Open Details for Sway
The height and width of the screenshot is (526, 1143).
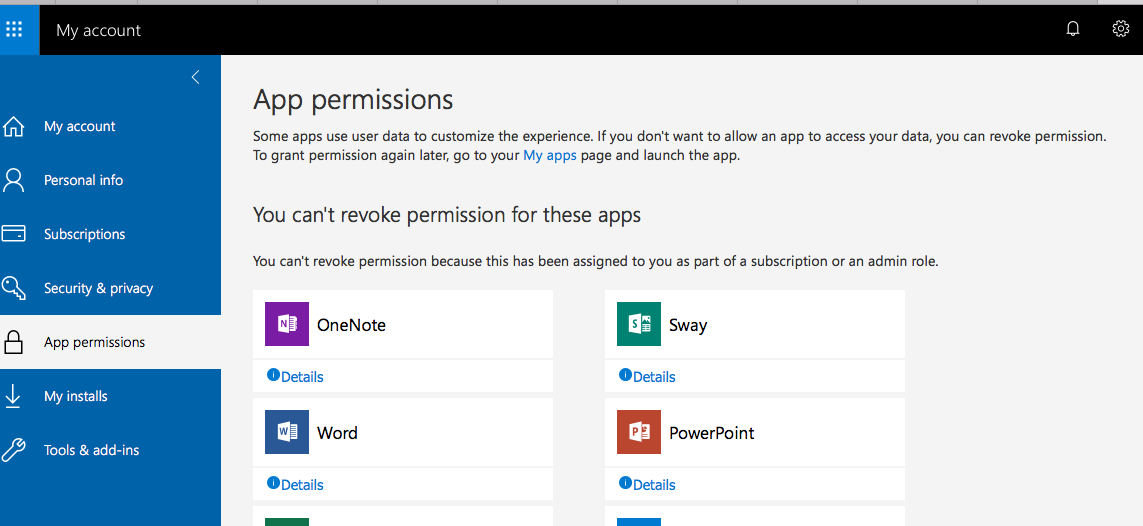(654, 377)
